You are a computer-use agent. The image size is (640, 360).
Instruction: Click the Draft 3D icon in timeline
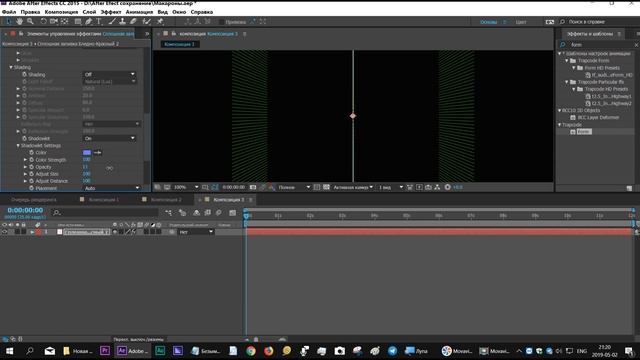[x=182, y=213]
